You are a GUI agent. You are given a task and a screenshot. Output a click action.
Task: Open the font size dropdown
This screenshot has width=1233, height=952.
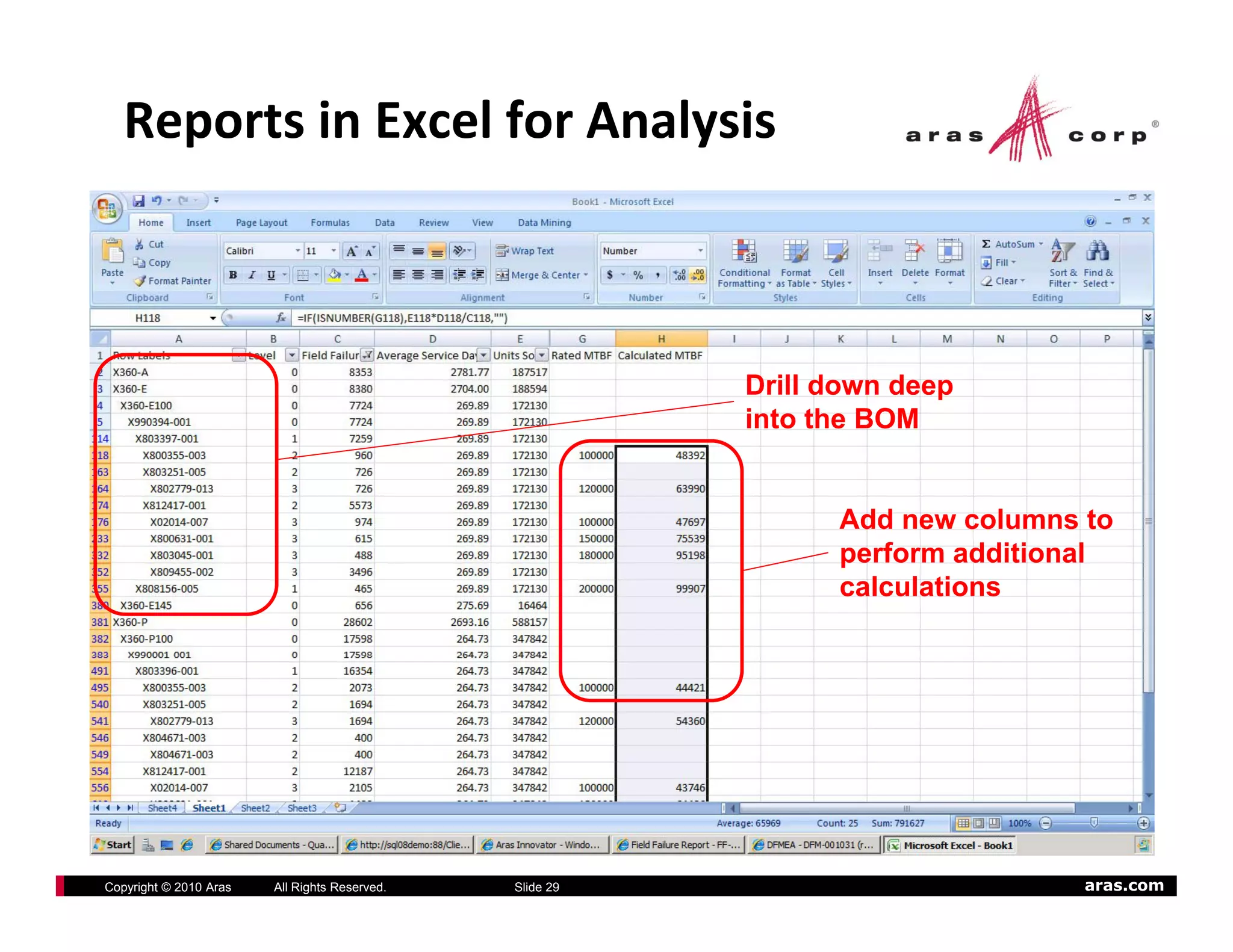click(334, 251)
